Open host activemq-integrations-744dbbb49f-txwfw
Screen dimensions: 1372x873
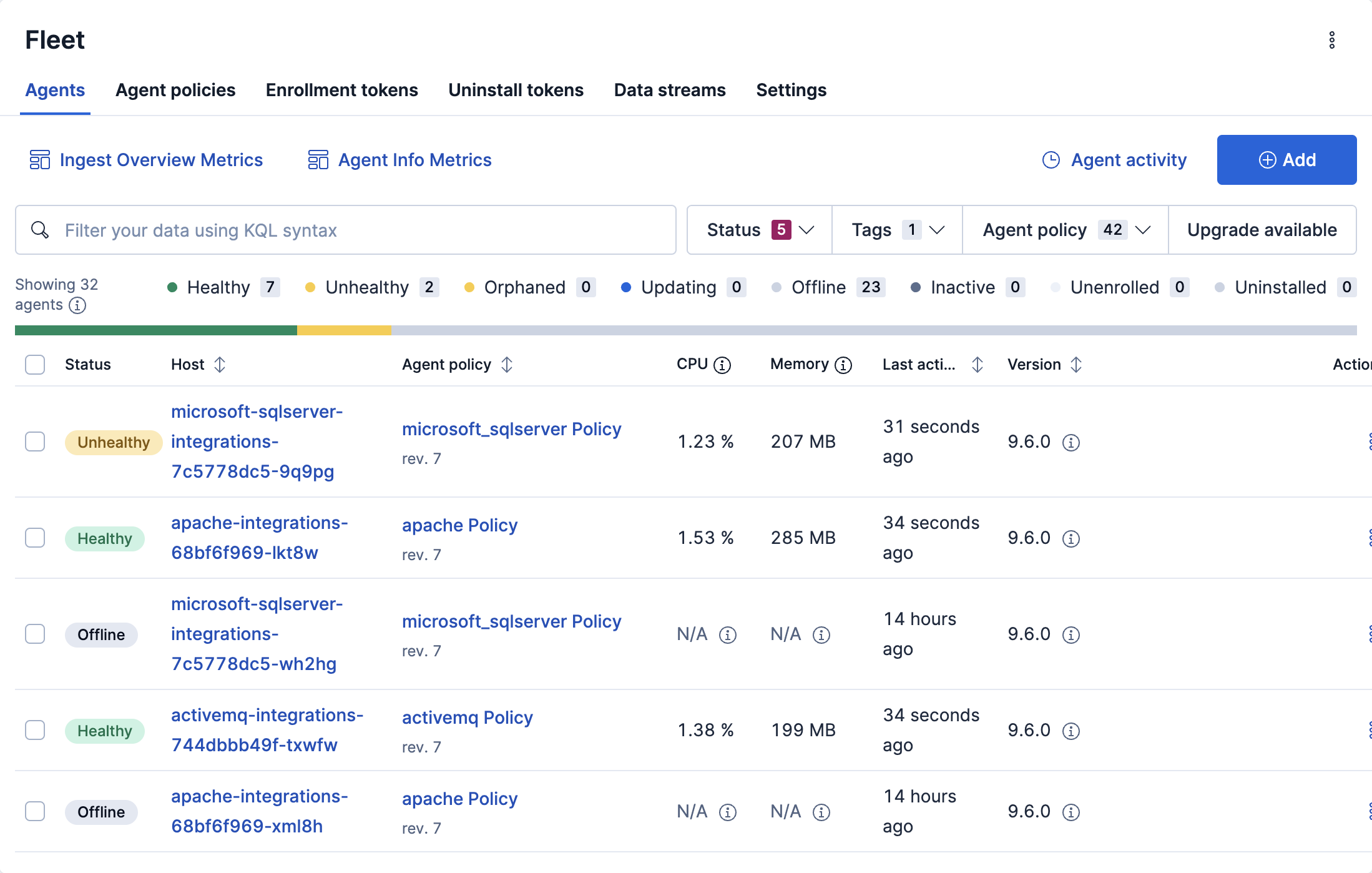point(267,730)
